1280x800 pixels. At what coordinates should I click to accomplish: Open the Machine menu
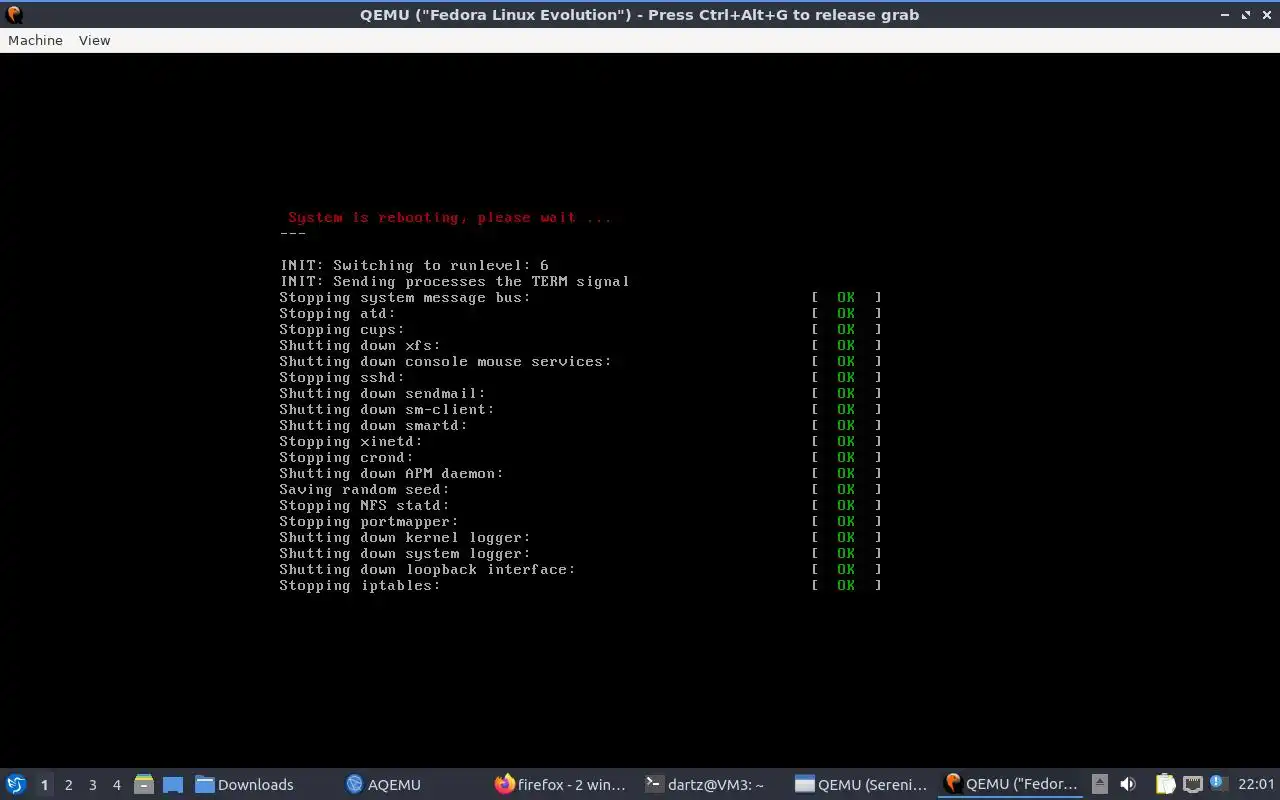point(35,40)
